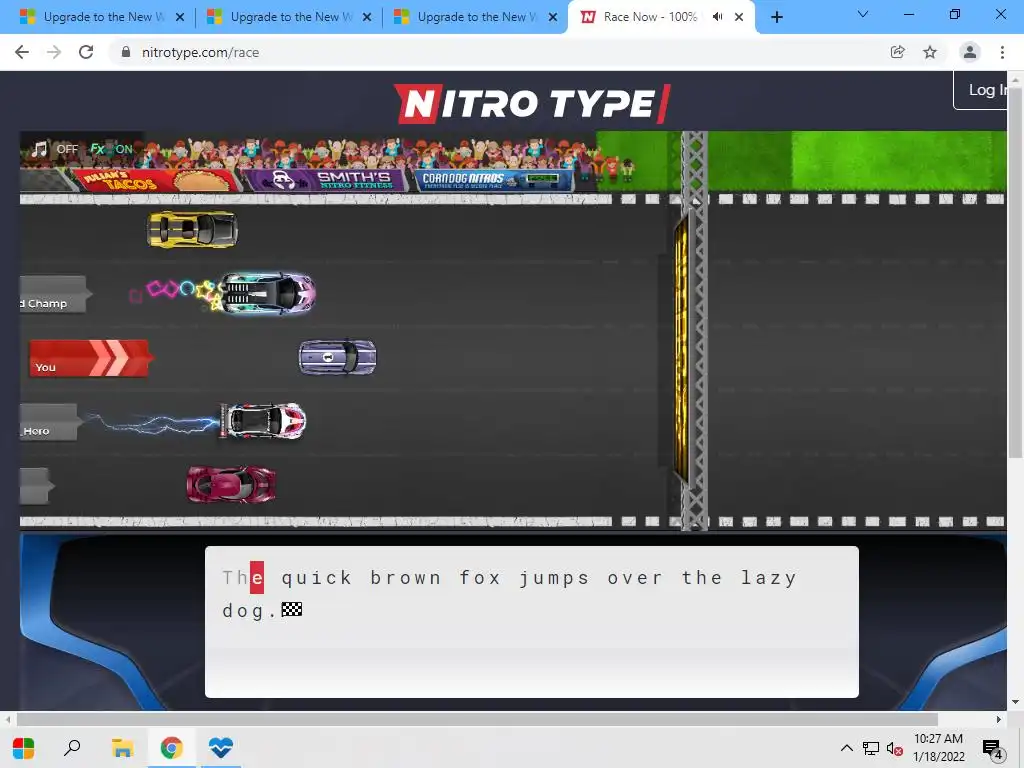
Task: Mute the Race Now tab audio icon
Action: 718,17
